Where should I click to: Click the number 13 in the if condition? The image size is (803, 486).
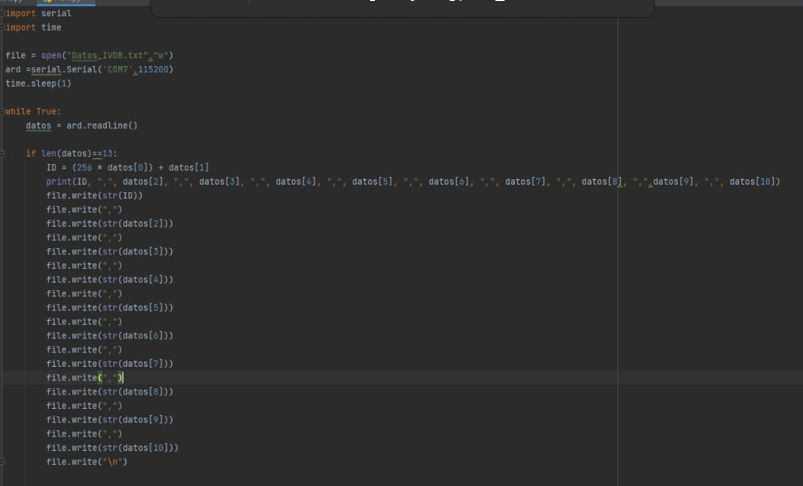107,154
